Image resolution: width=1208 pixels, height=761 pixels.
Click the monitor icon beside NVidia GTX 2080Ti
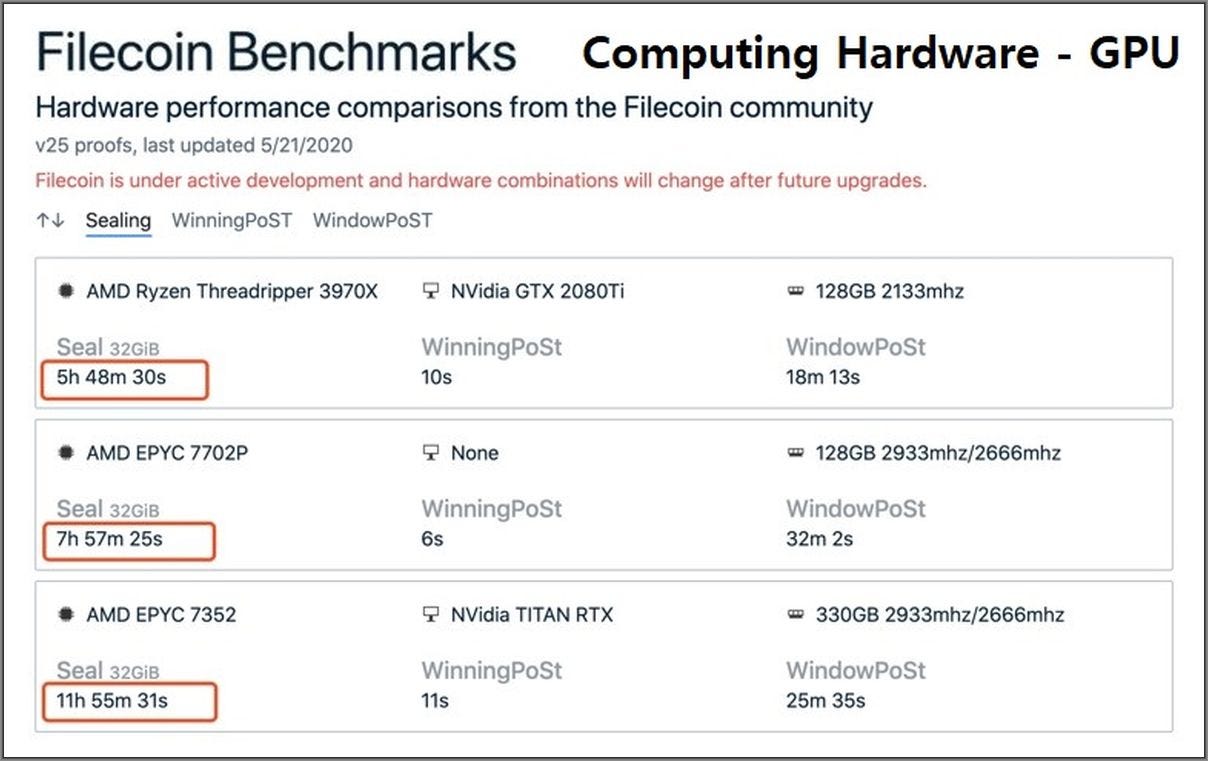coord(431,292)
